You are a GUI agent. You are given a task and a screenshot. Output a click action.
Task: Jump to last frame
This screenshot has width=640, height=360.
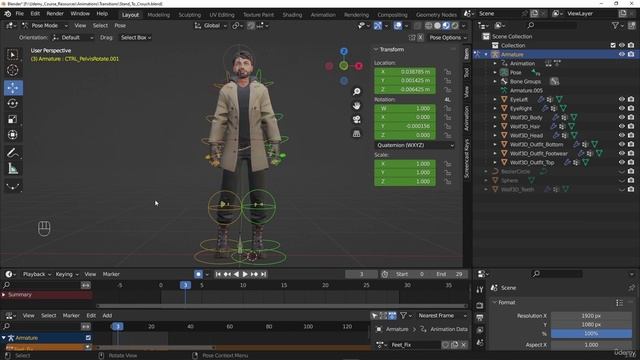pos(263,274)
